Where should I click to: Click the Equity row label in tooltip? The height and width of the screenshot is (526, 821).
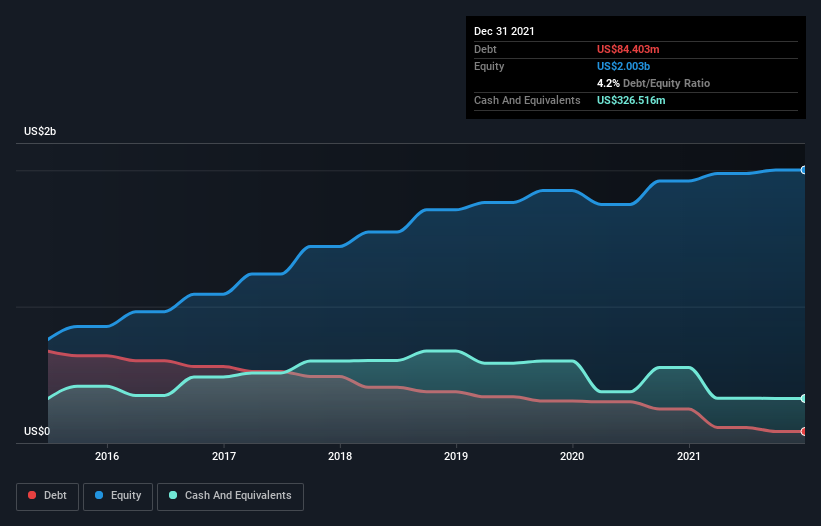click(489, 66)
